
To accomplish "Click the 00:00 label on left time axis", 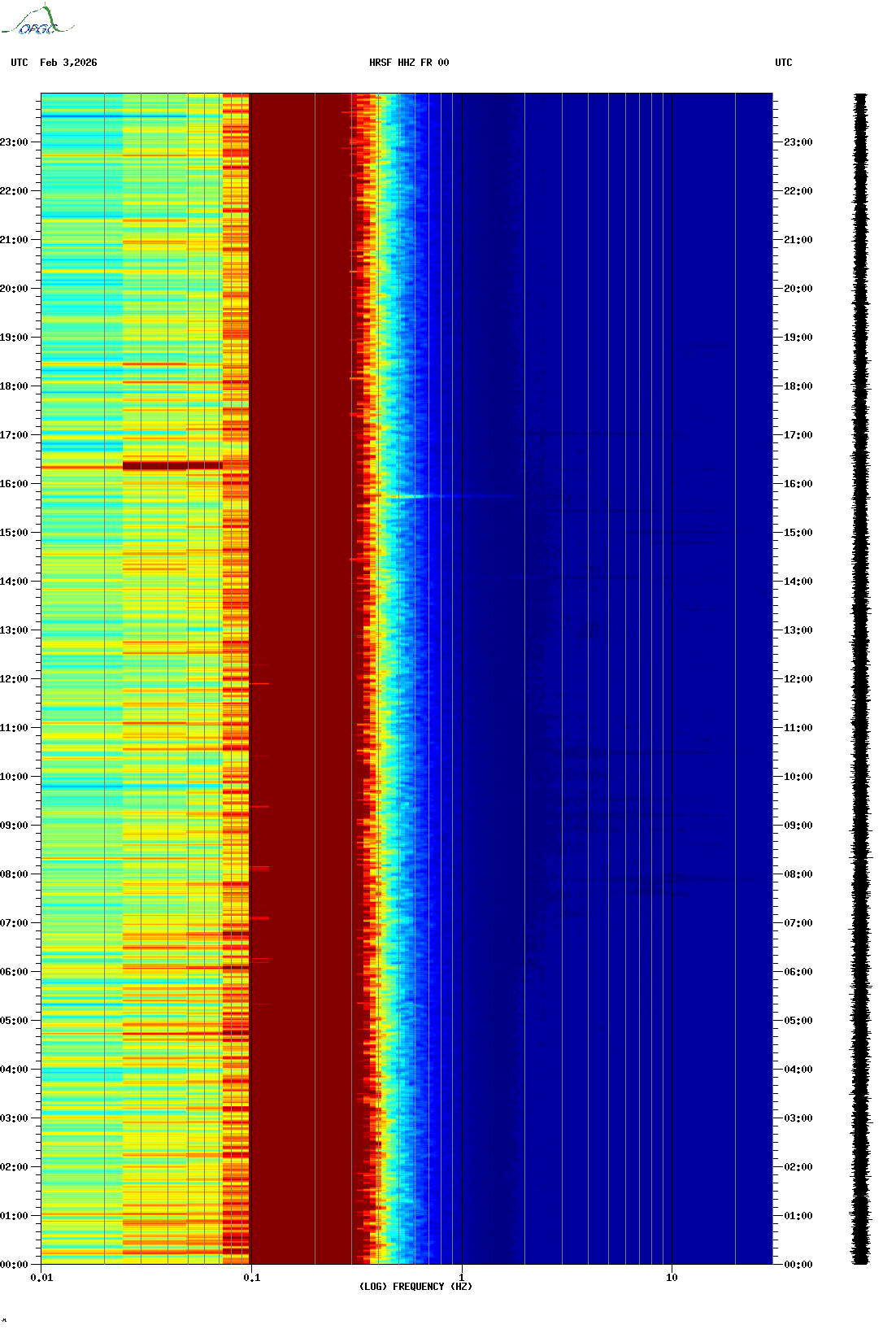I will tap(15, 1265).
